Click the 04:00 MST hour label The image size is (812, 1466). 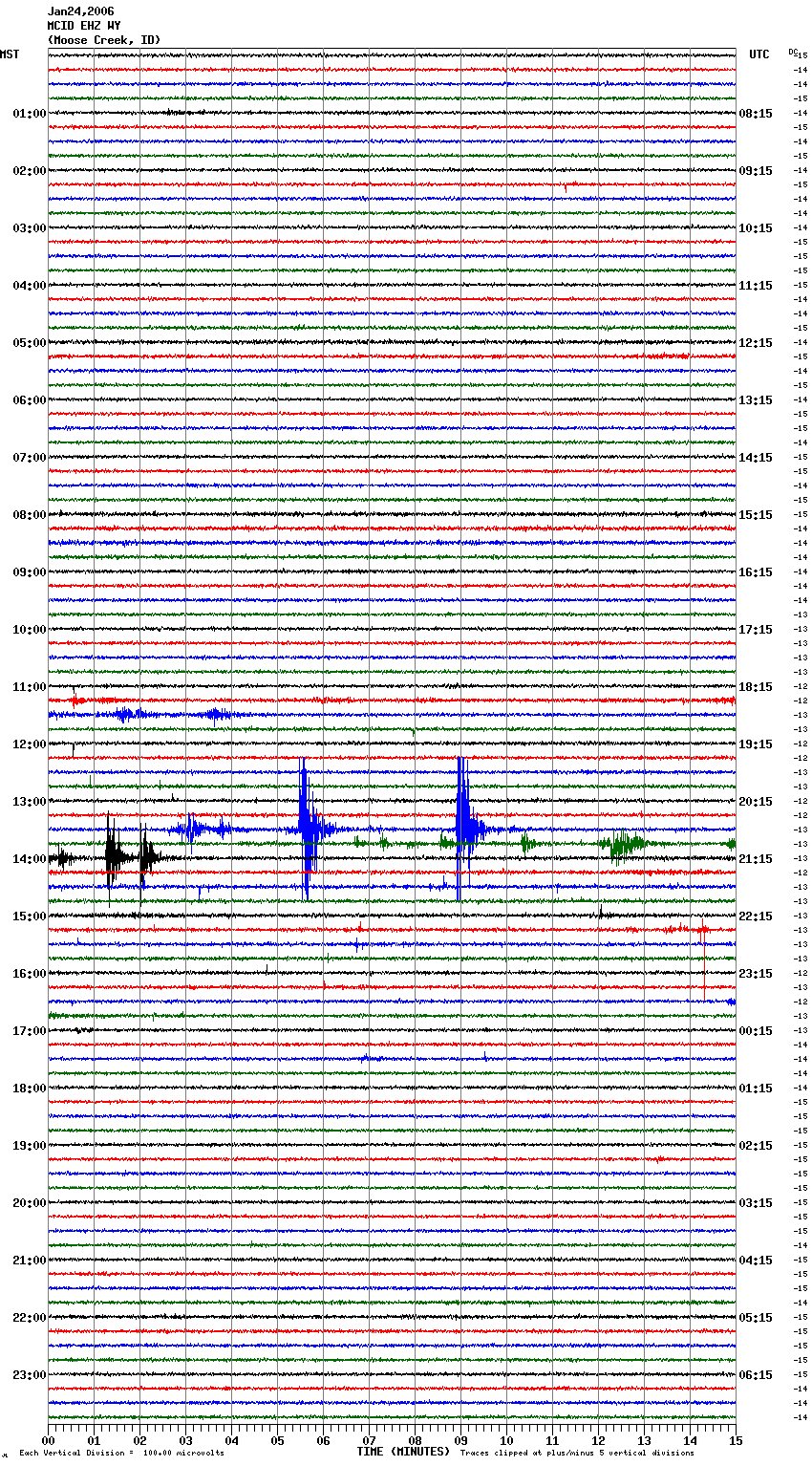pyautogui.click(x=30, y=286)
